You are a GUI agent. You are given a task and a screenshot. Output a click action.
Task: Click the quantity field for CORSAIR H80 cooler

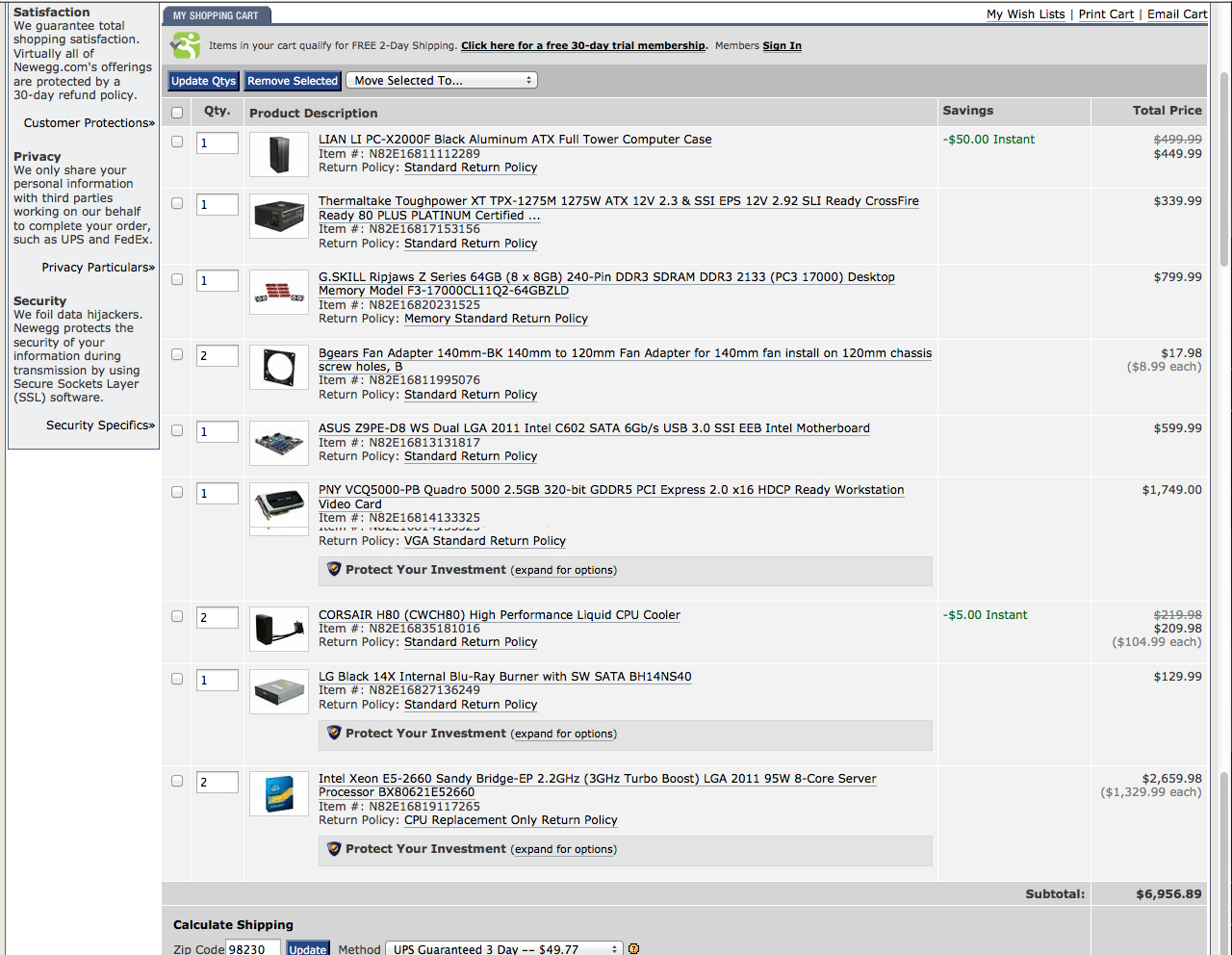218,618
